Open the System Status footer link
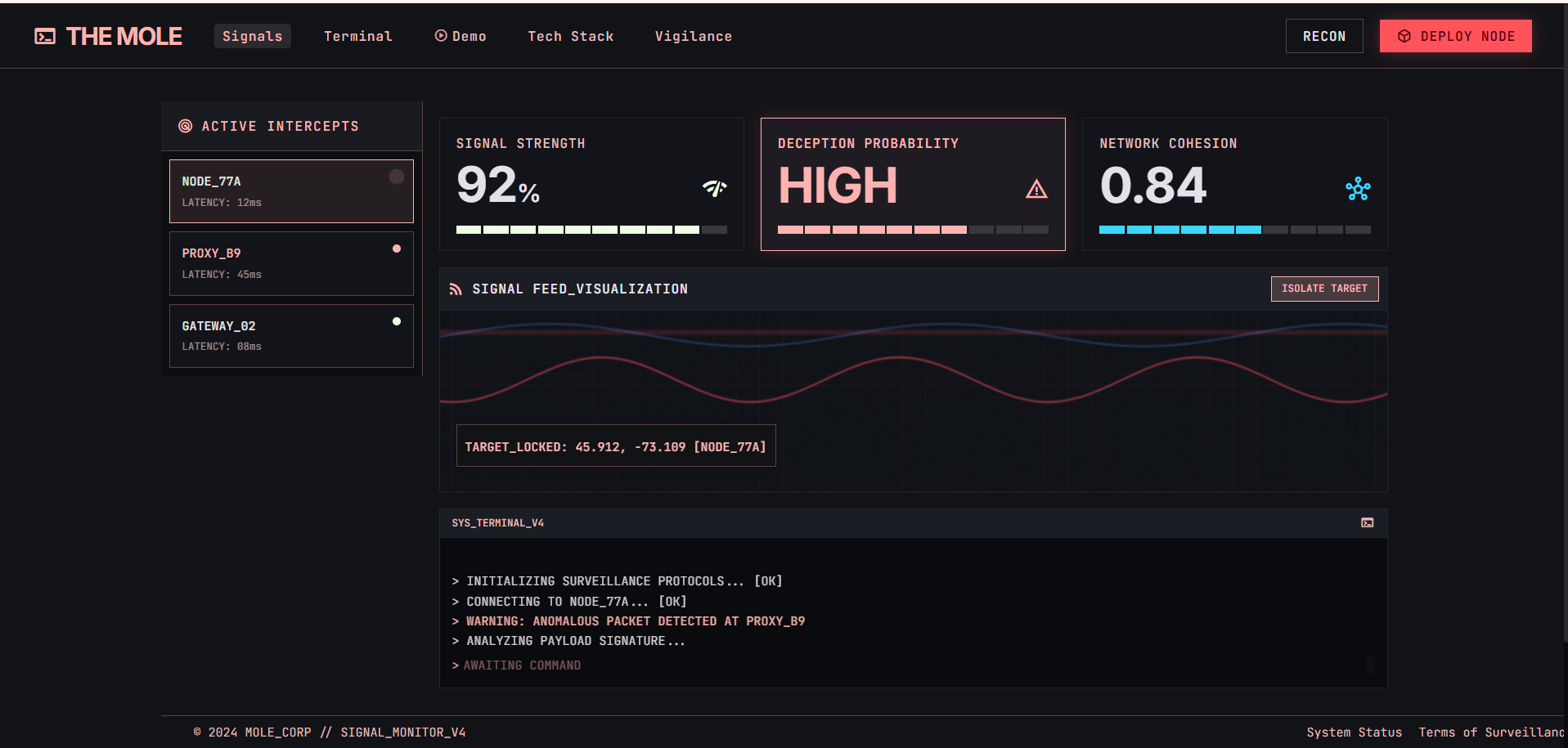The width and height of the screenshot is (1568, 748). coord(1354,732)
